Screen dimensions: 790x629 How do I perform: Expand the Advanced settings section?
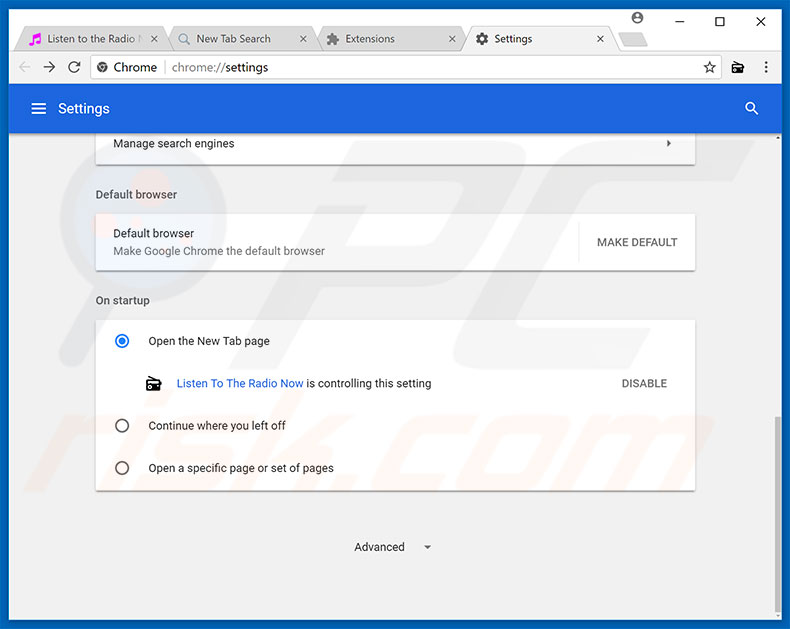coord(392,547)
